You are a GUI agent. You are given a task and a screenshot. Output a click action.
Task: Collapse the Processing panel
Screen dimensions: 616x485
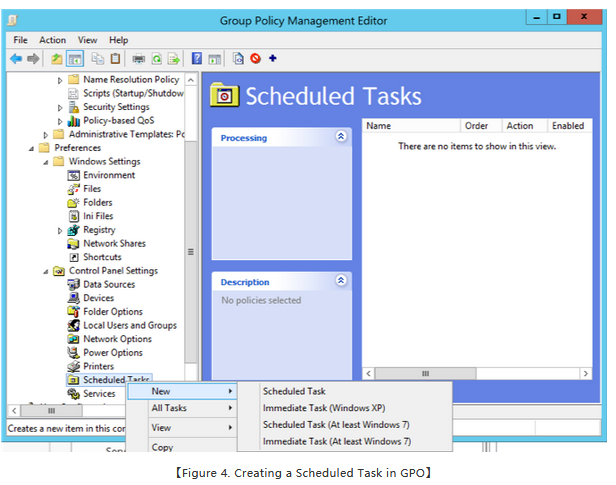pos(340,137)
